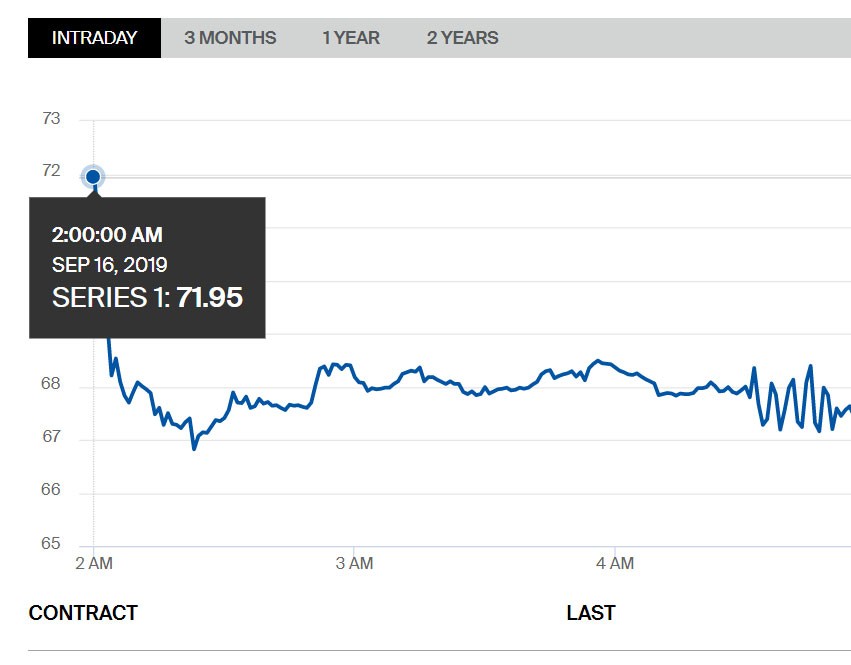Viewport: 851px width, 665px height.
Task: Switch to the 3 MONTHS tab
Action: coord(230,38)
